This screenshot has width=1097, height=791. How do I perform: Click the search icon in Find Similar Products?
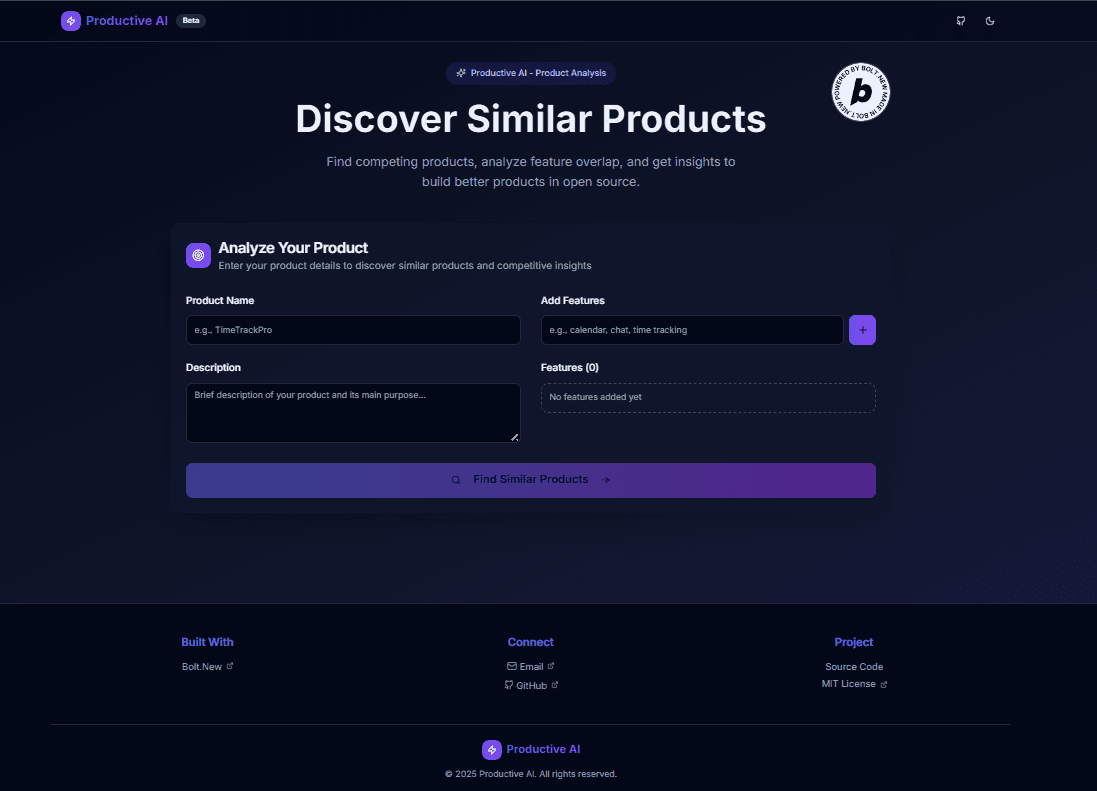(x=455, y=480)
